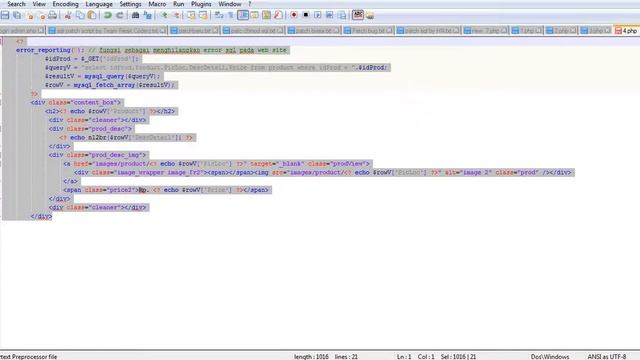Open the ? help menu
The height and width of the screenshot is (360, 640).
coord(250,4)
